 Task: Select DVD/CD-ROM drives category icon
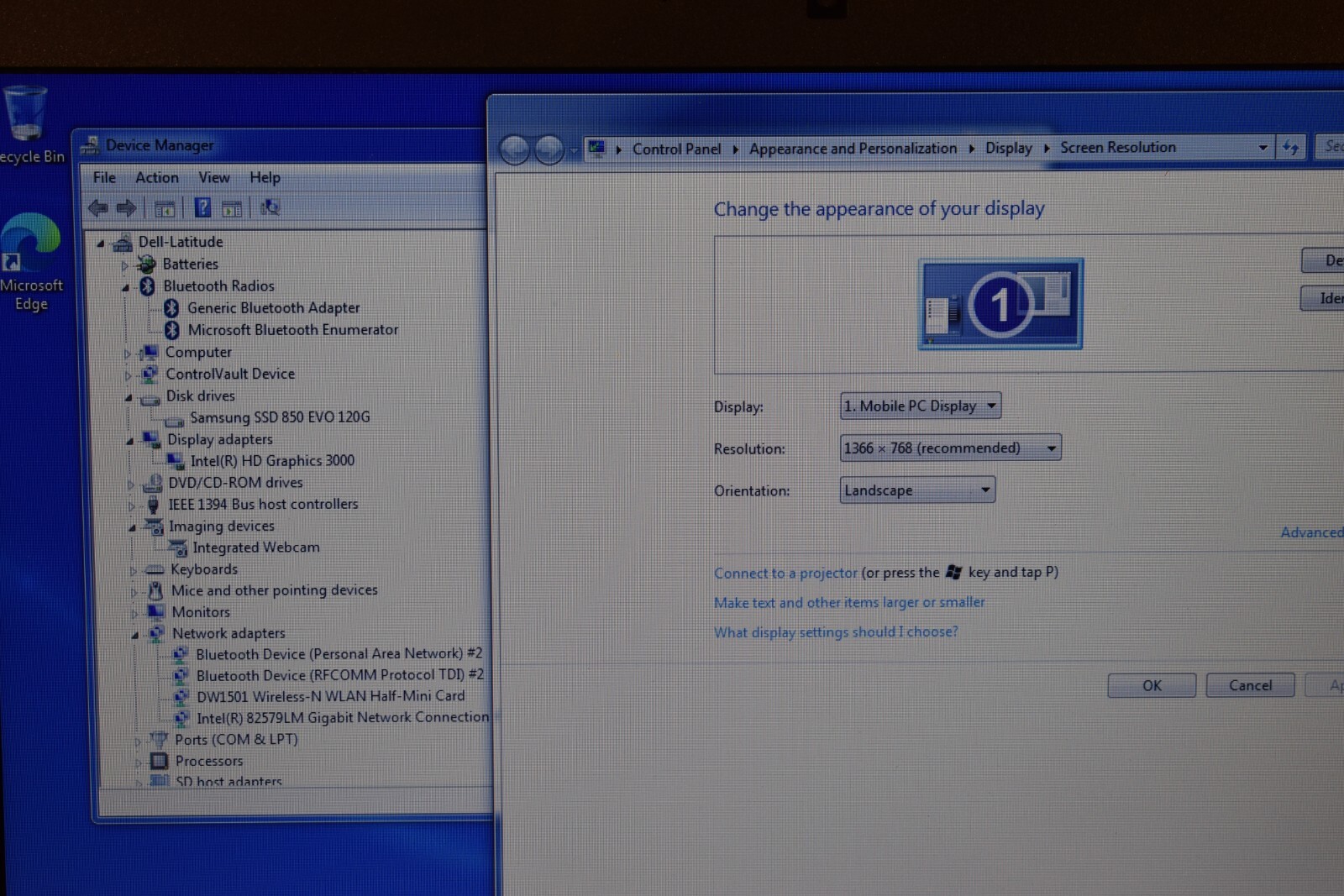coord(153,483)
